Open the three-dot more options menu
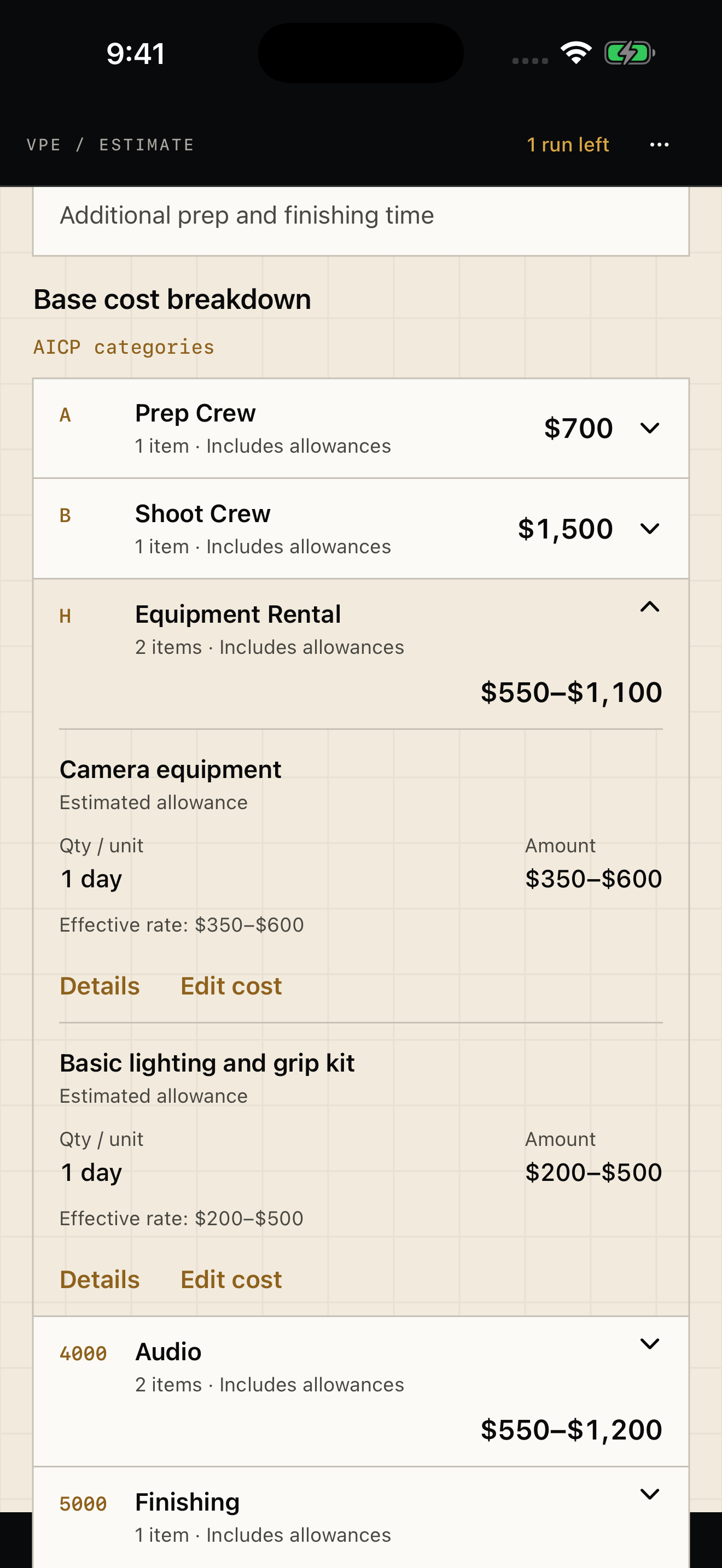 [x=659, y=145]
